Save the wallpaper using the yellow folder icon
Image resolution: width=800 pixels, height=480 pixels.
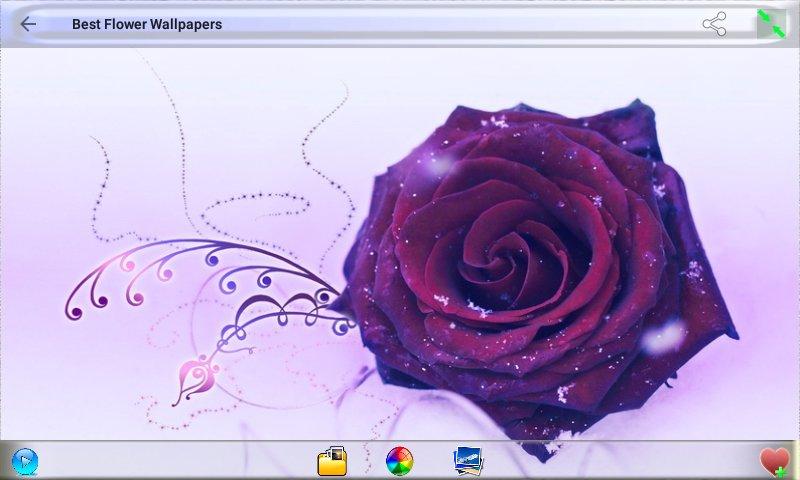pos(332,461)
